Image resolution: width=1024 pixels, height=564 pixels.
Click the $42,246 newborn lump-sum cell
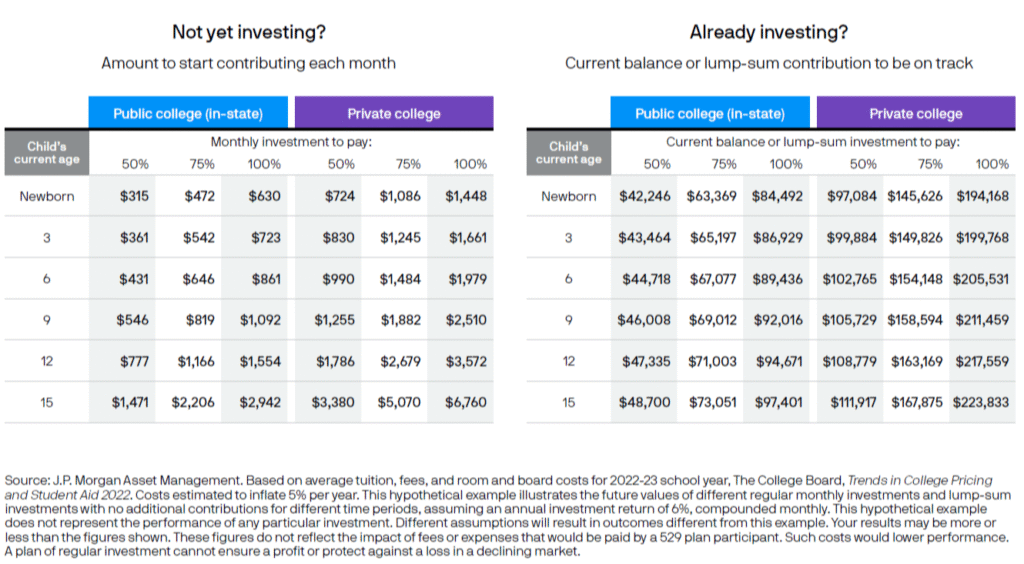point(645,196)
